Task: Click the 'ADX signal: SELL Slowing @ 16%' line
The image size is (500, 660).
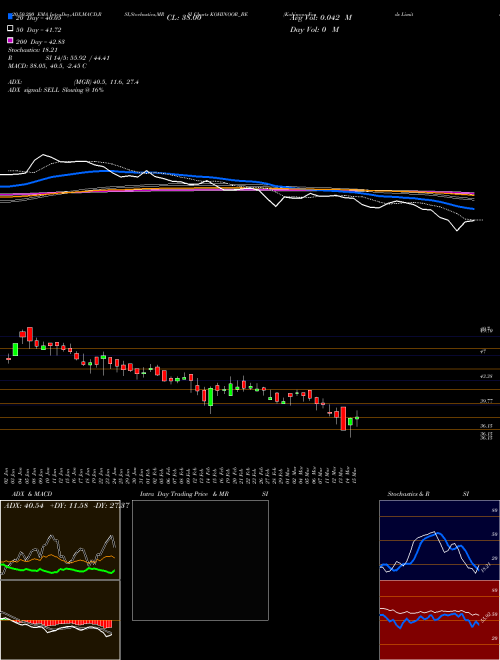Action: pos(56,90)
